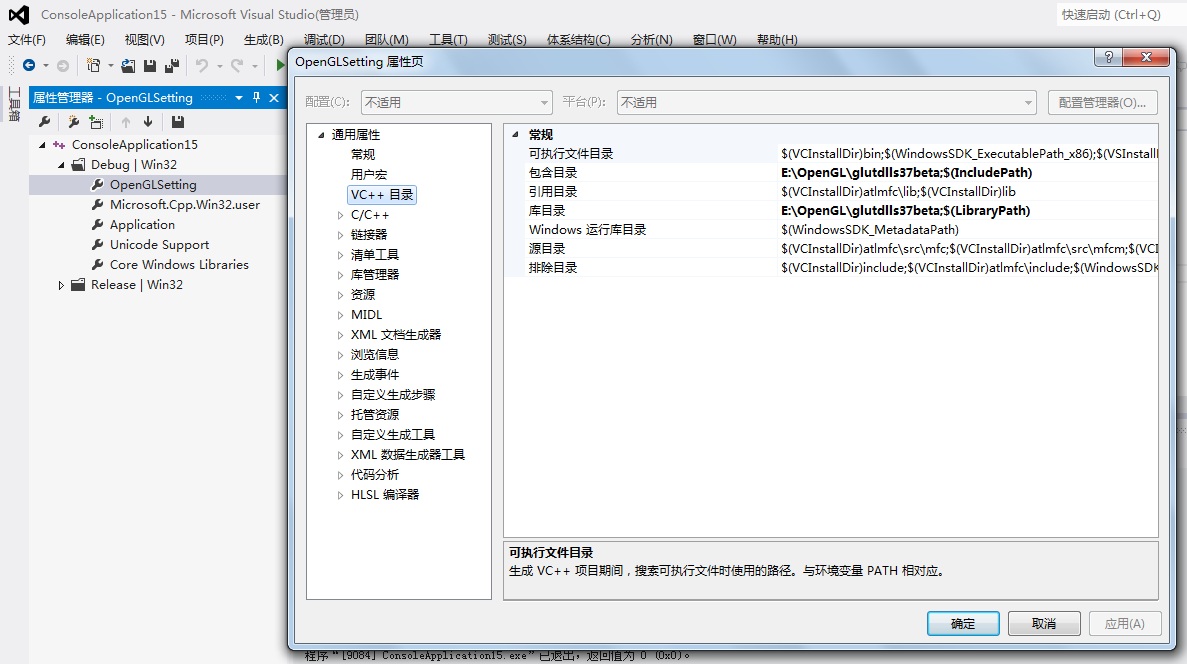Click the 取消 (Cancel) button
The height and width of the screenshot is (664, 1187).
click(1044, 624)
